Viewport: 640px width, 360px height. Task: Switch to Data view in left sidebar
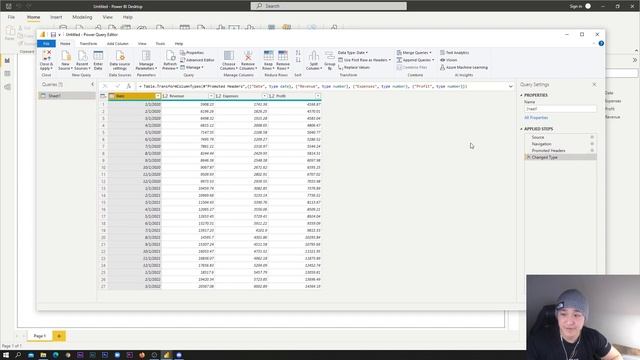[x=7, y=74]
